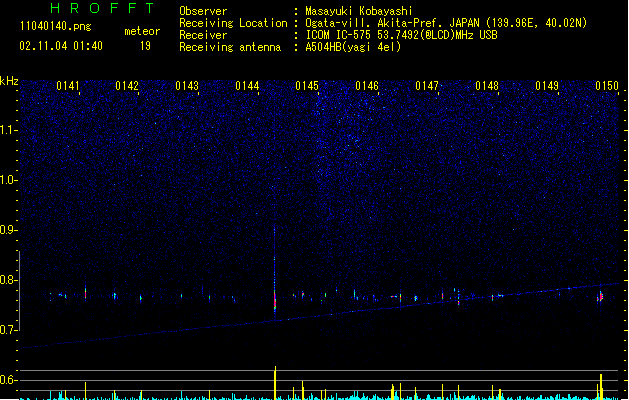Screen dimensions: 629x400
Task: Click the 0146 time marker
Action: coord(367,86)
